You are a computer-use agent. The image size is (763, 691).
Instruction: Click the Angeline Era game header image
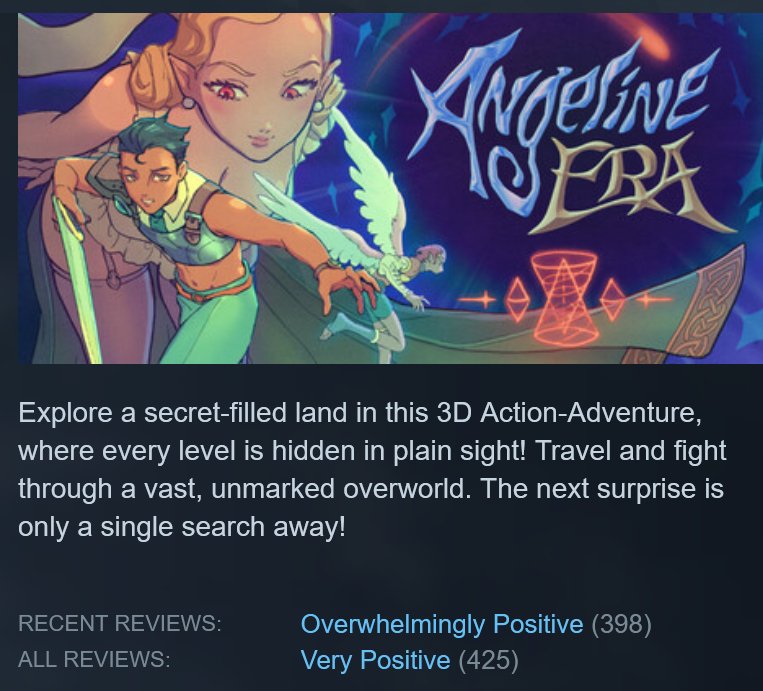390,188
